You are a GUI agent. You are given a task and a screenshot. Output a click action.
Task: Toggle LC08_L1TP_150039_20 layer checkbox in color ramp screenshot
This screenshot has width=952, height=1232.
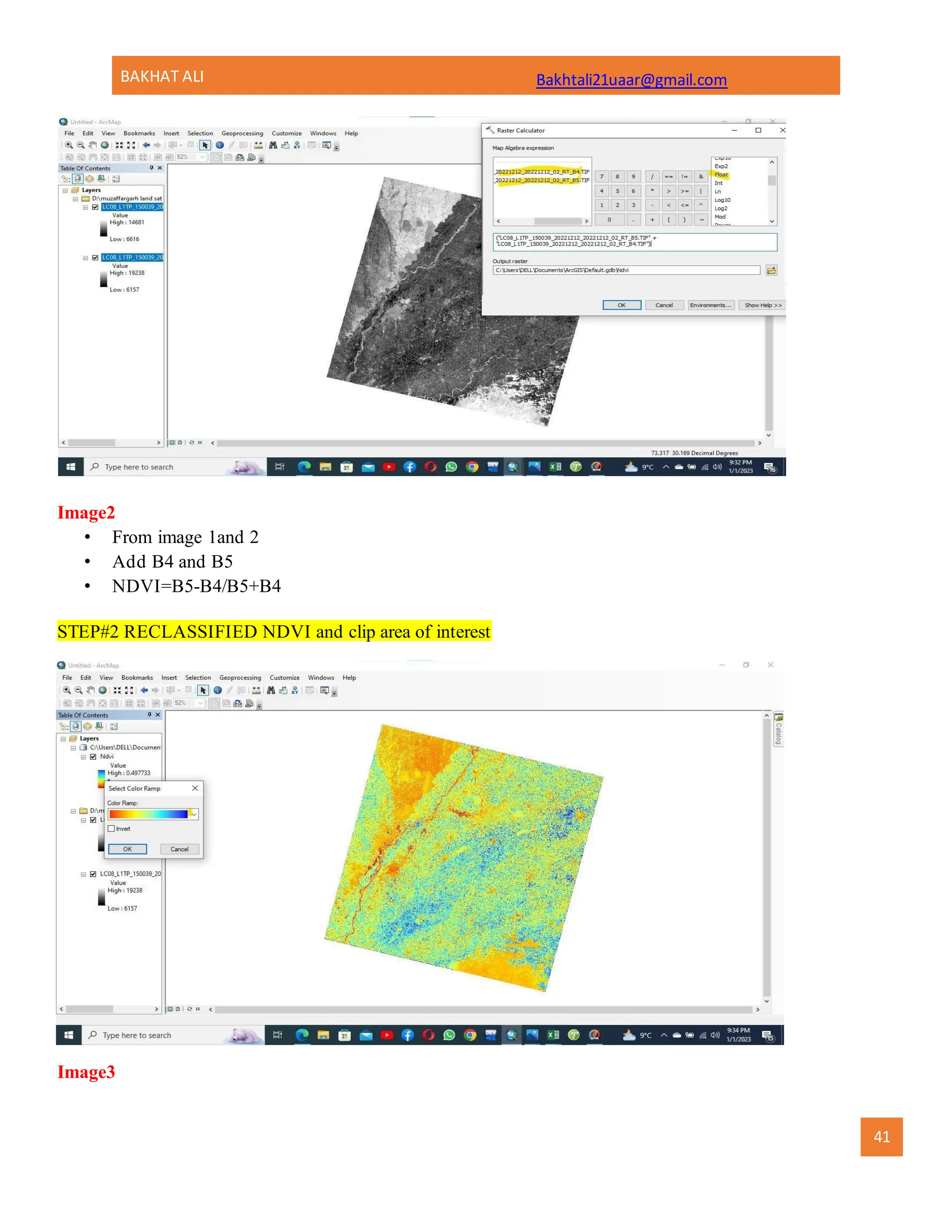[93, 874]
